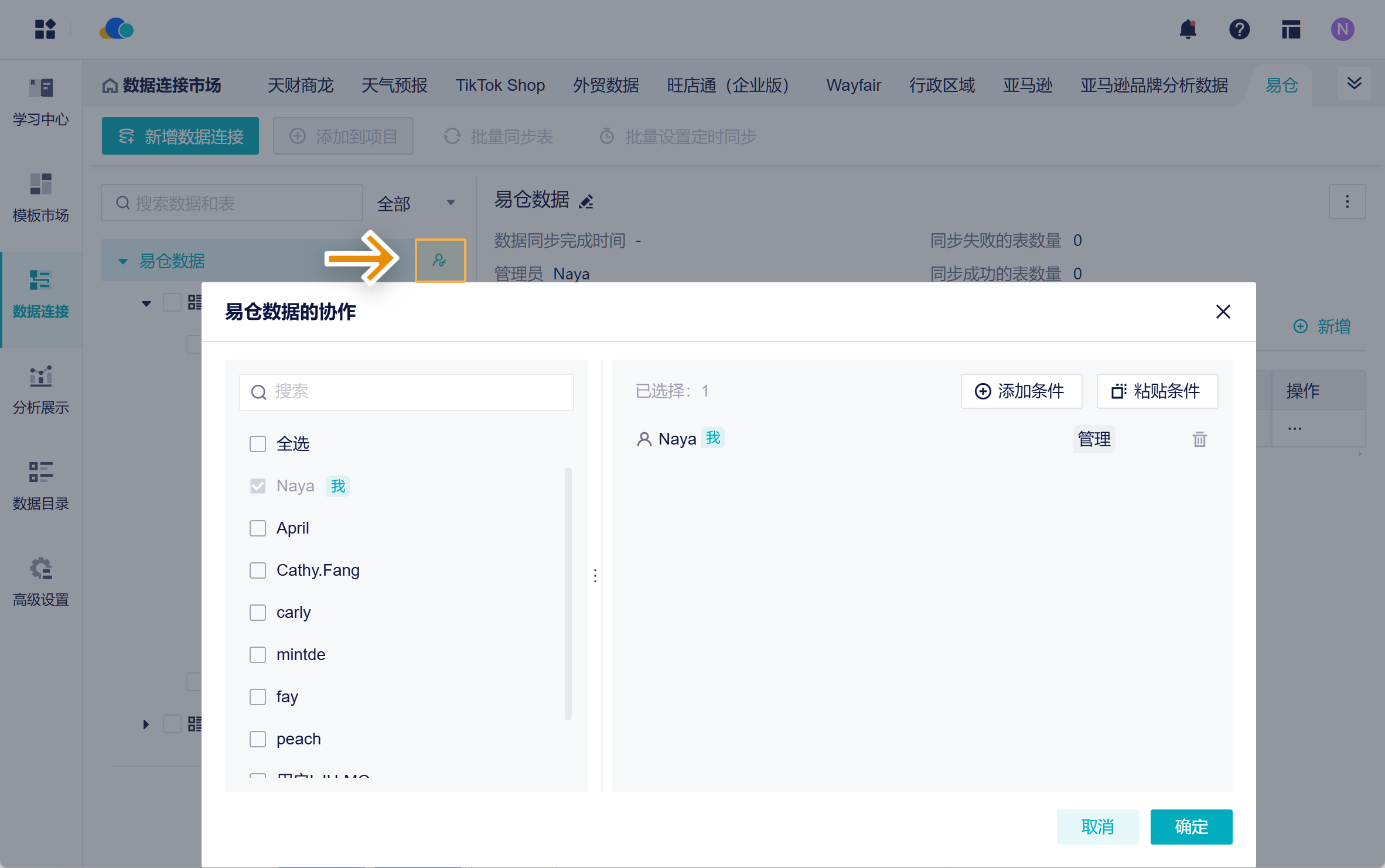
Task: Open the help question mark icon
Action: click(1240, 29)
